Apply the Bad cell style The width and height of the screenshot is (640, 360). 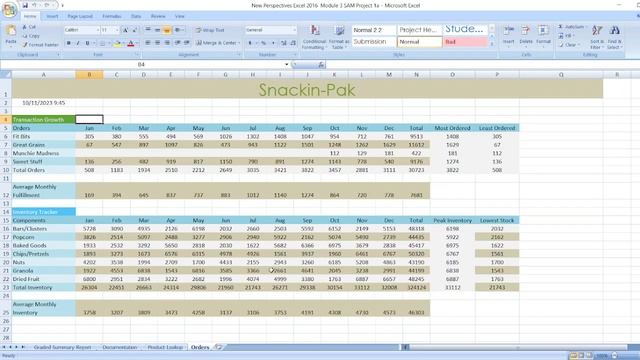(465, 42)
